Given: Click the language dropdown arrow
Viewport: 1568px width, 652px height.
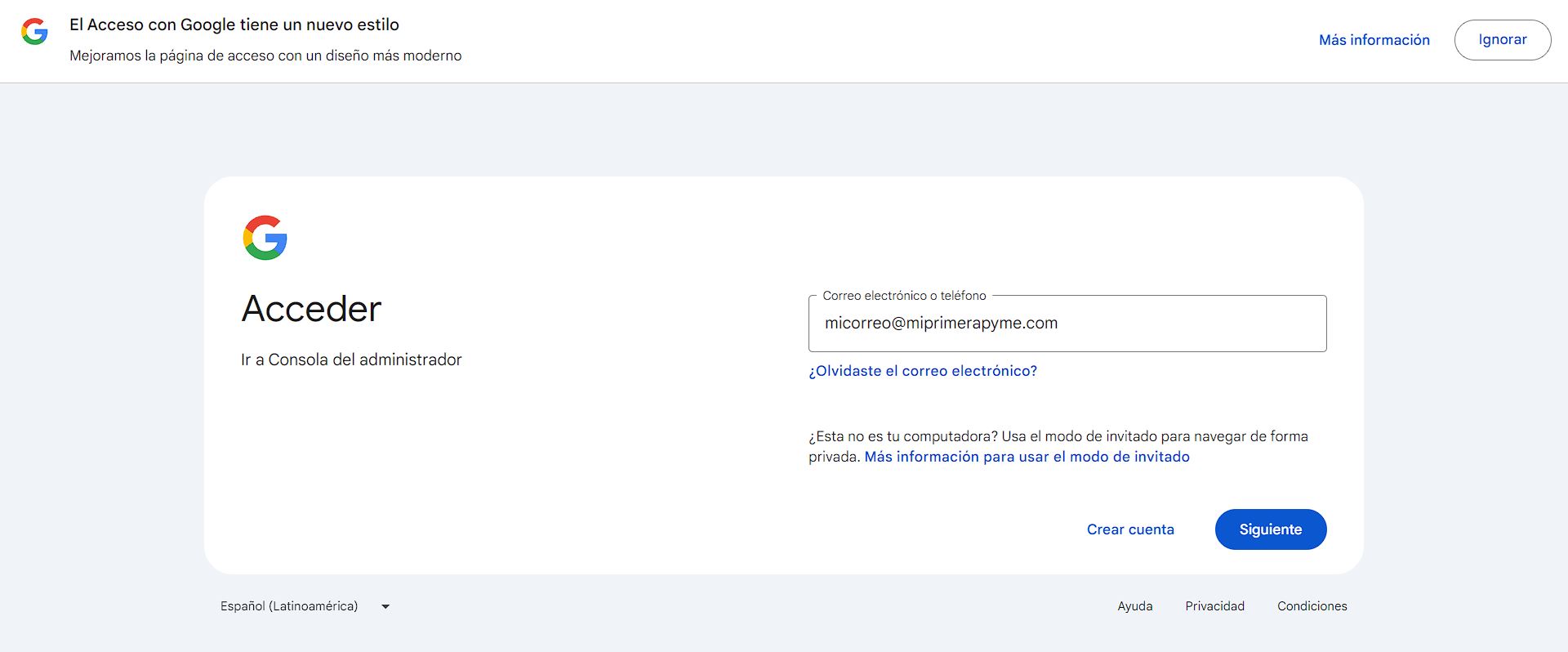Looking at the screenshot, I should pyautogui.click(x=385, y=606).
